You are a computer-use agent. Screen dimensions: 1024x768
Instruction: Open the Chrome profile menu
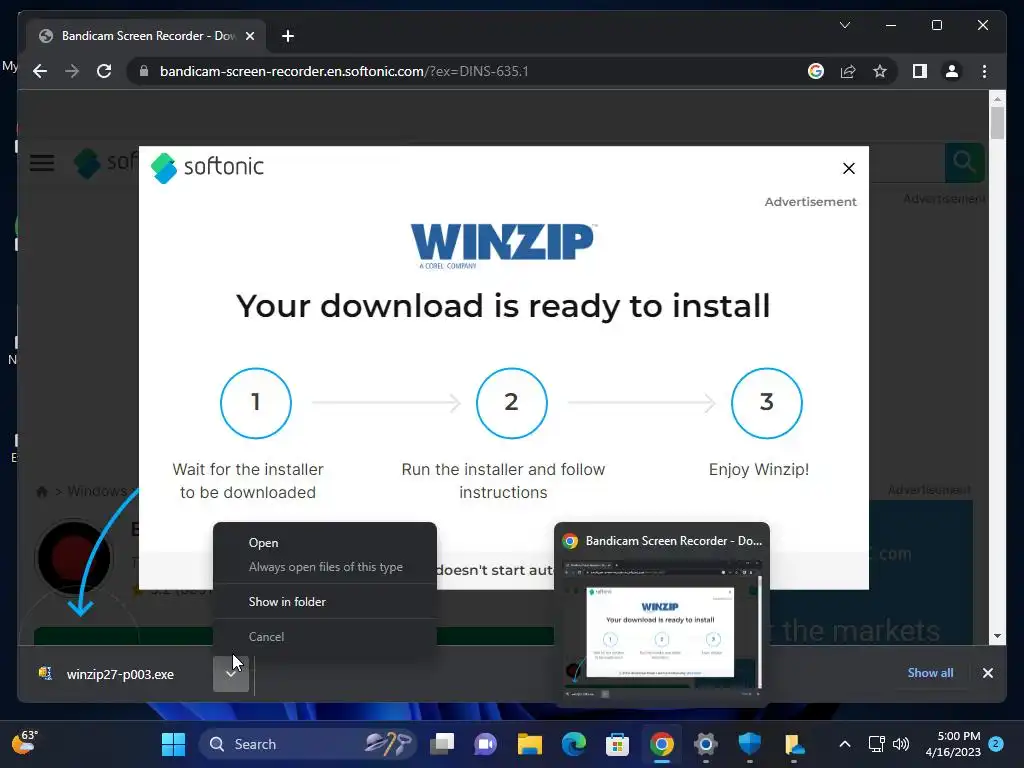click(952, 71)
